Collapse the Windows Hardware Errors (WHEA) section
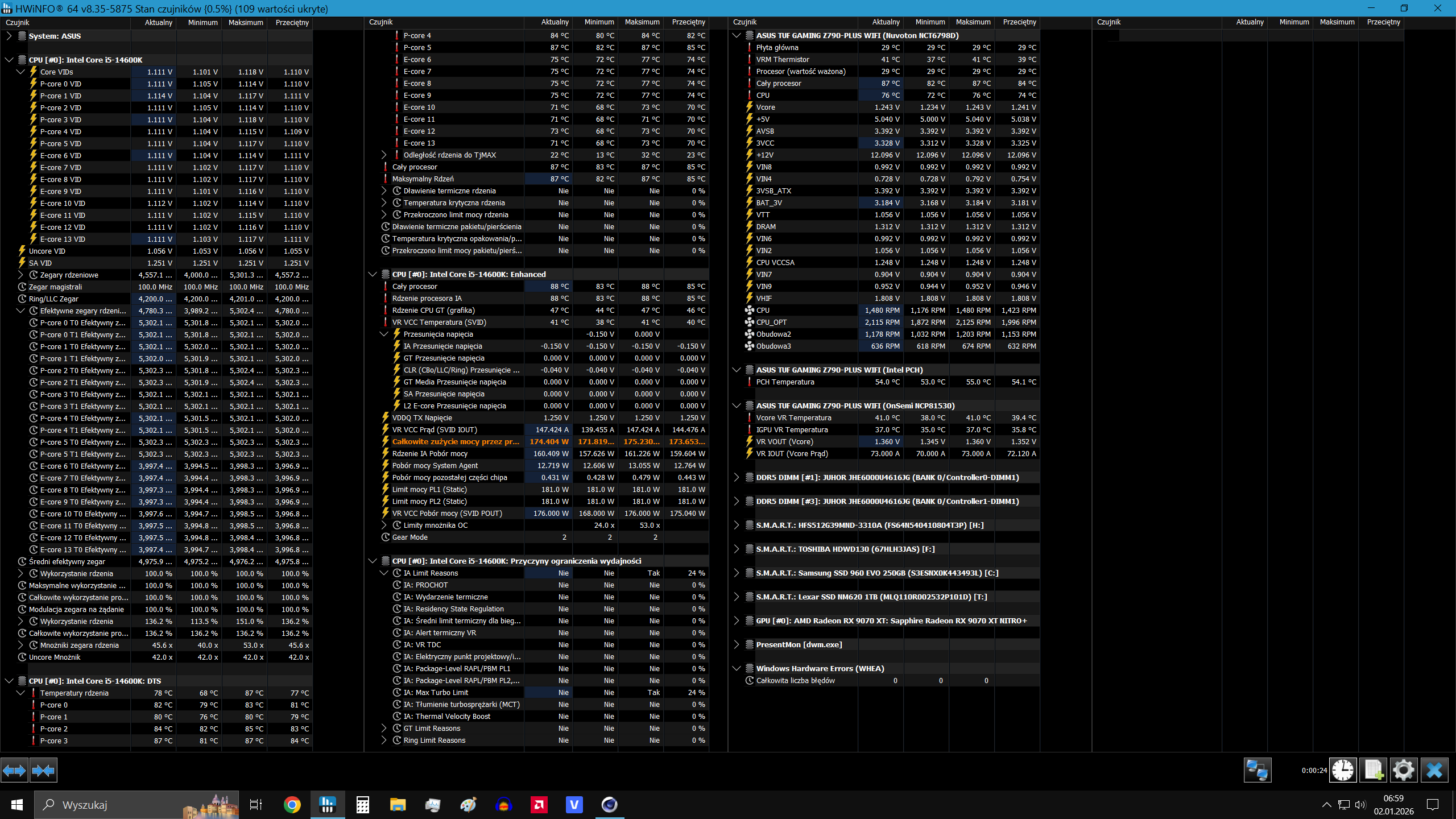 tap(737, 668)
